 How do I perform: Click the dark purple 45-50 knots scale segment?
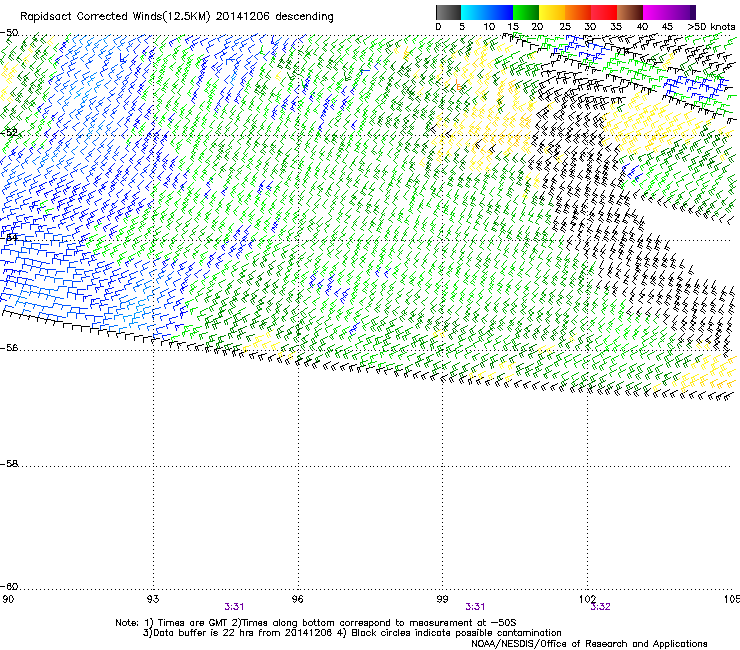tap(682, 12)
